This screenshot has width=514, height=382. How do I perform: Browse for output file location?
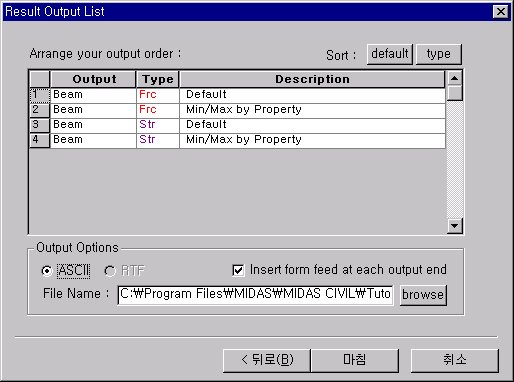click(423, 295)
